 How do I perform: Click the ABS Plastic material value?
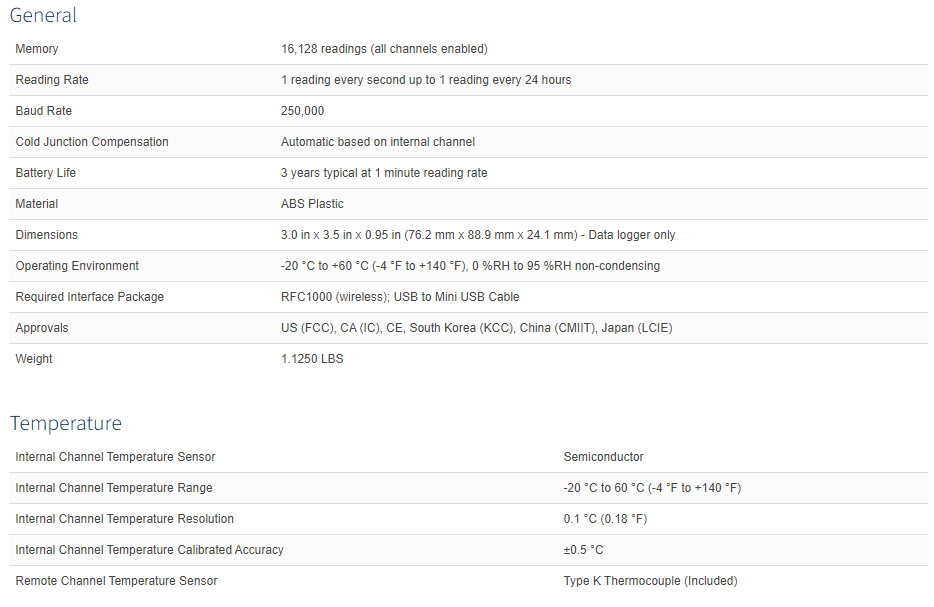(x=312, y=204)
